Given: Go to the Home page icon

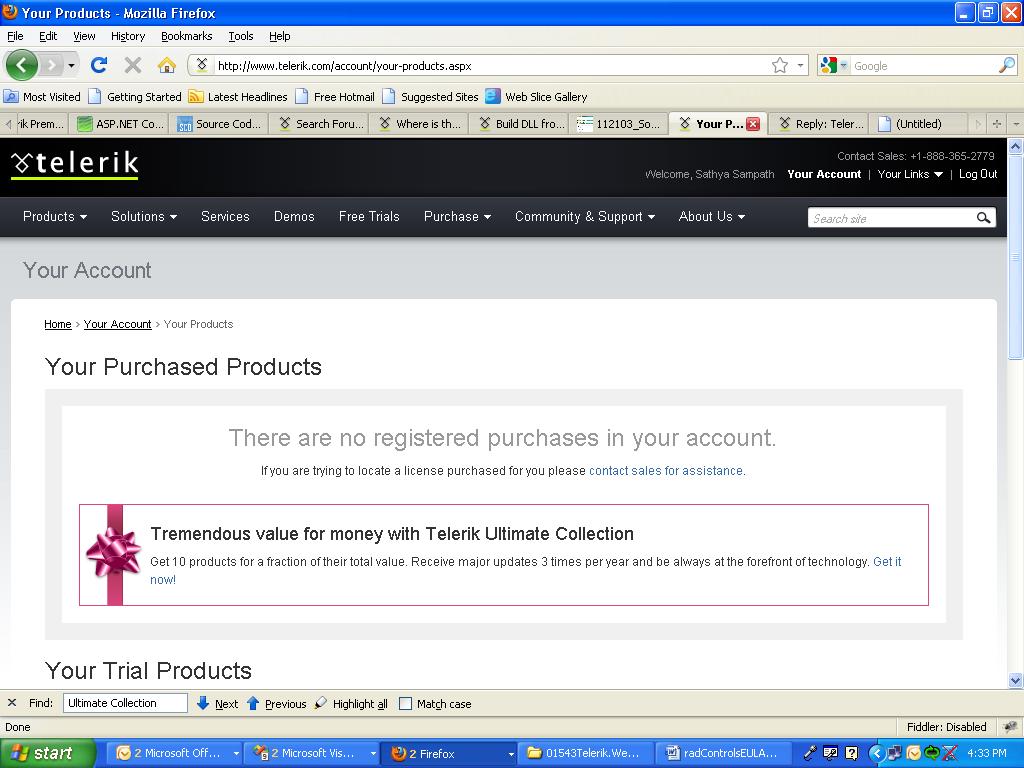Looking at the screenshot, I should click(x=167, y=65).
